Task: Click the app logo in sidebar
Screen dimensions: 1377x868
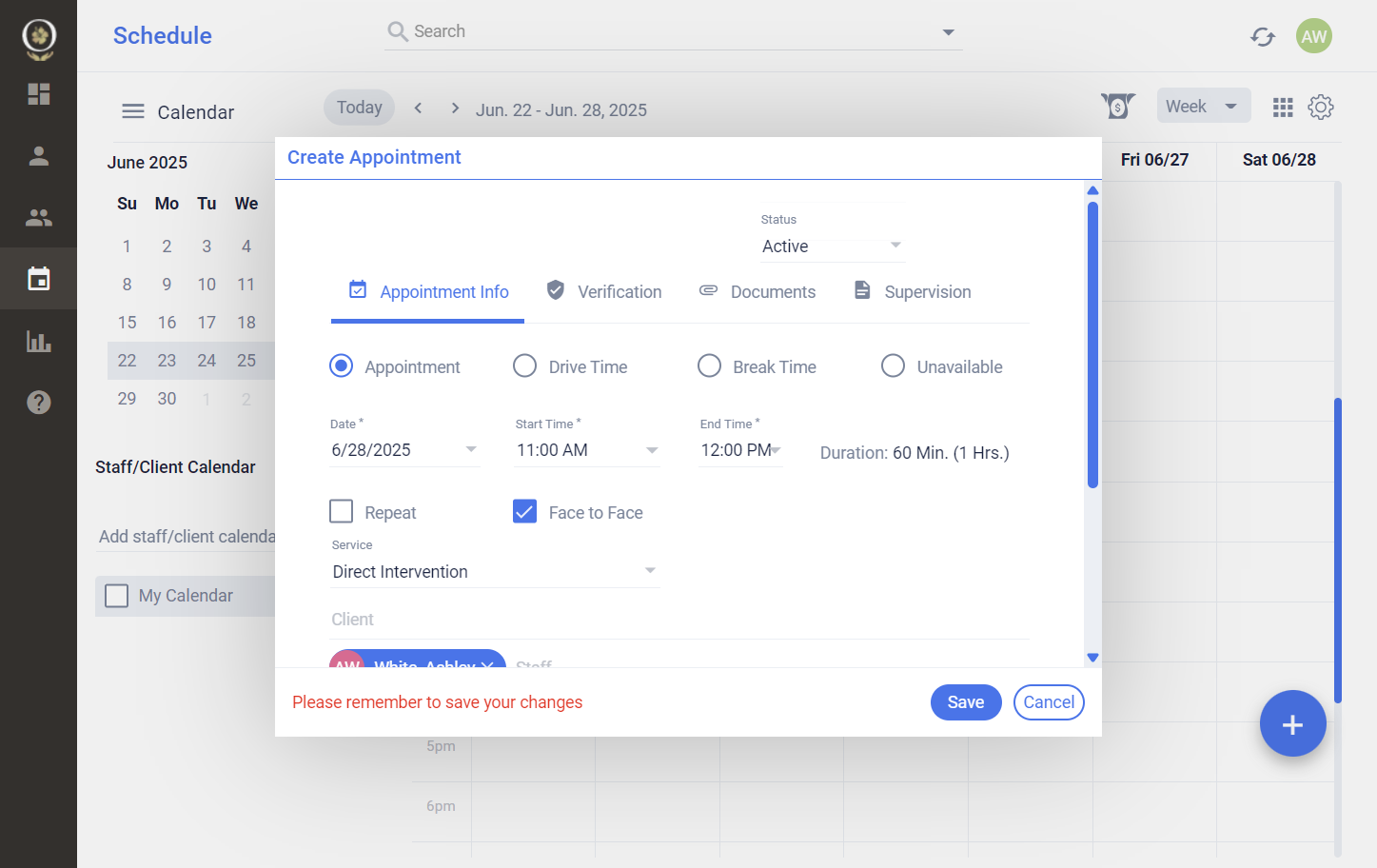Action: 39,38
